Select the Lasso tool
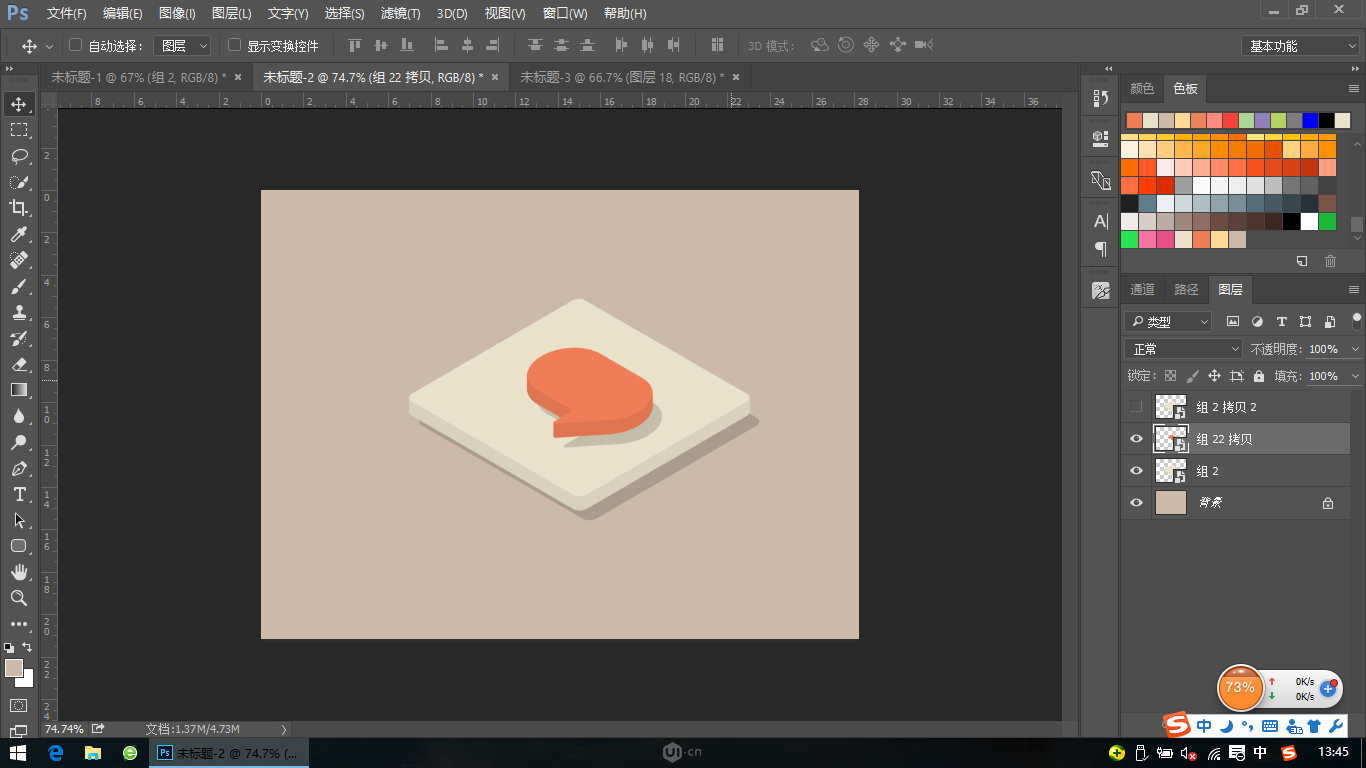1366x768 pixels. point(18,156)
